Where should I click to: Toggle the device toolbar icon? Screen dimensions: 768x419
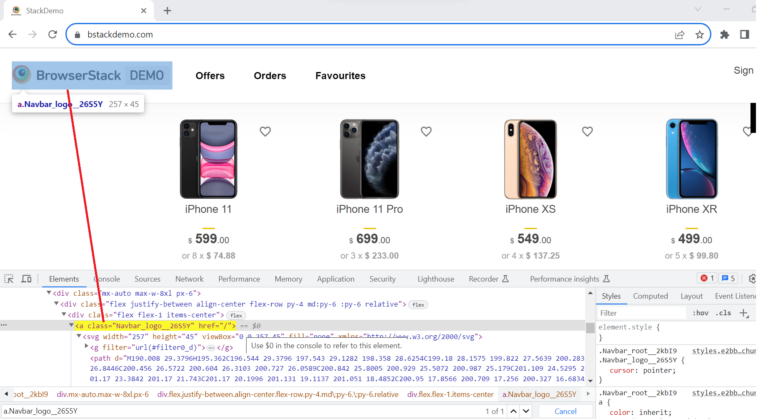coord(27,279)
